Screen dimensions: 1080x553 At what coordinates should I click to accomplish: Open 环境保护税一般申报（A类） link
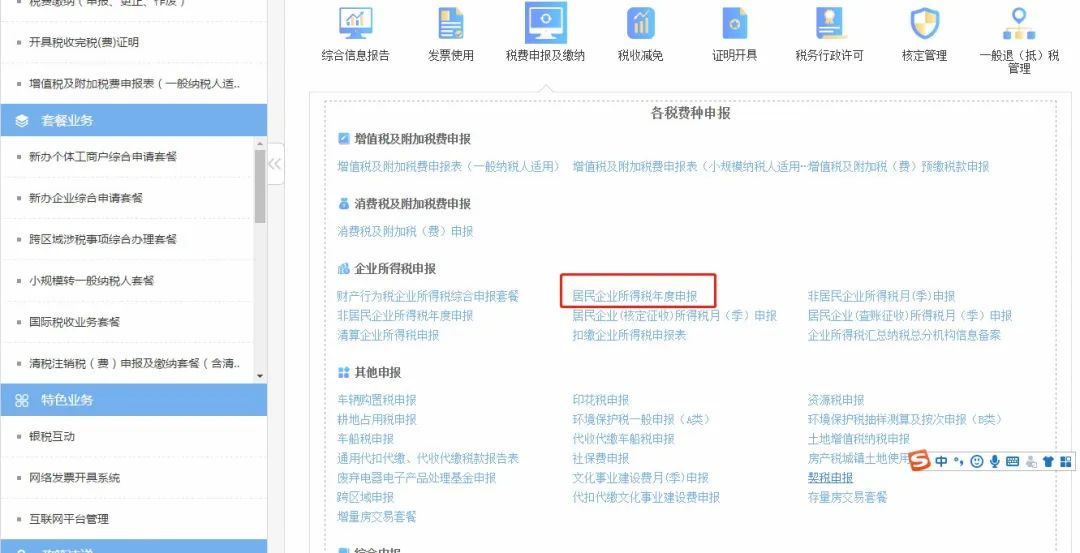(641, 419)
